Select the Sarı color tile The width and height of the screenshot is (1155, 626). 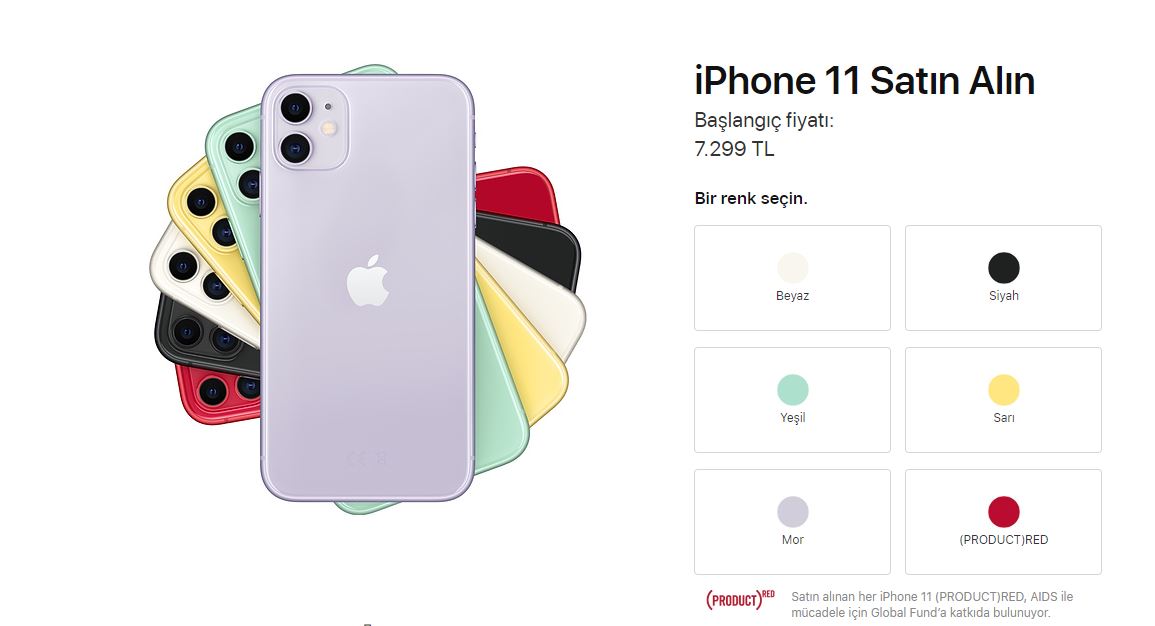coord(1003,400)
